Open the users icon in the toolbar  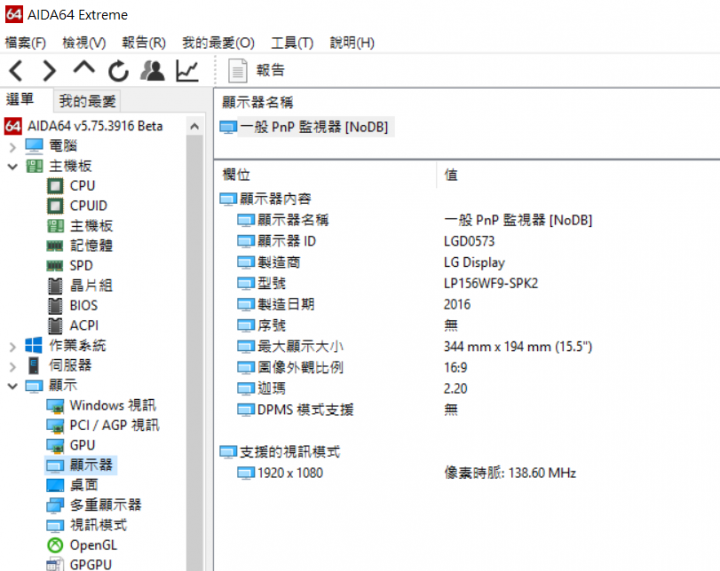pos(152,71)
